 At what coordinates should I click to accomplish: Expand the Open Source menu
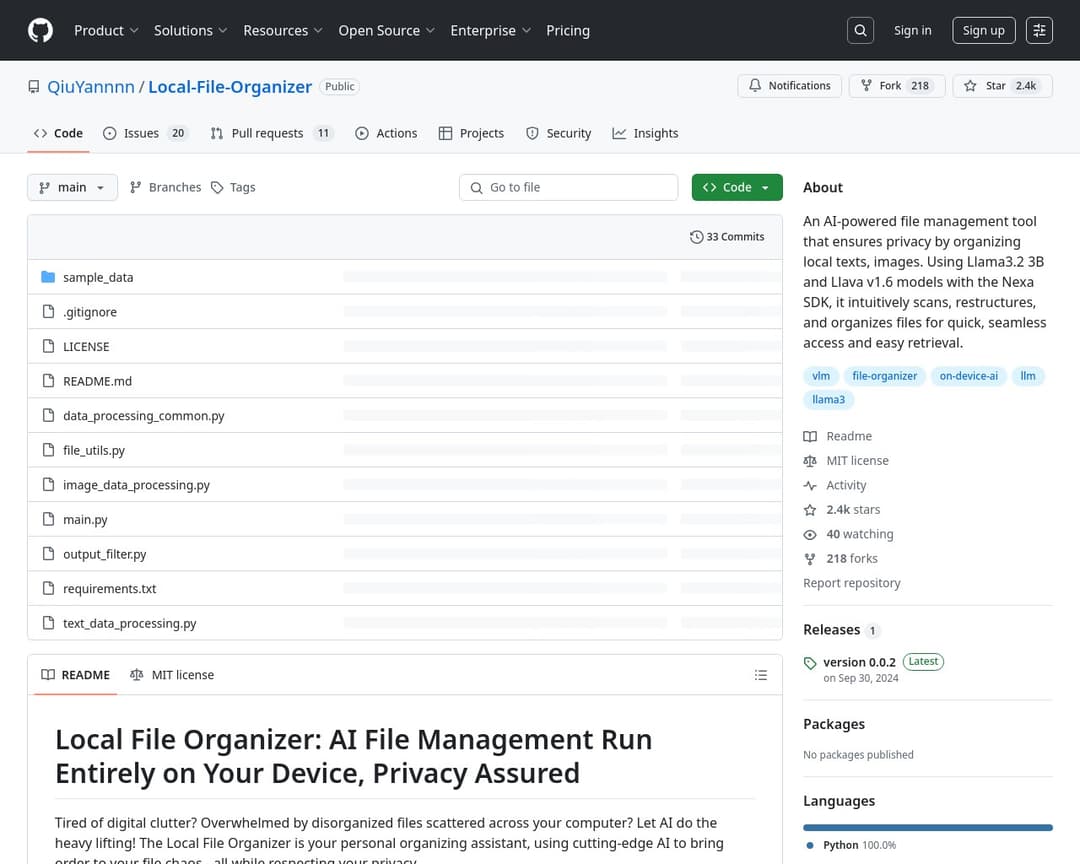[x=386, y=30]
